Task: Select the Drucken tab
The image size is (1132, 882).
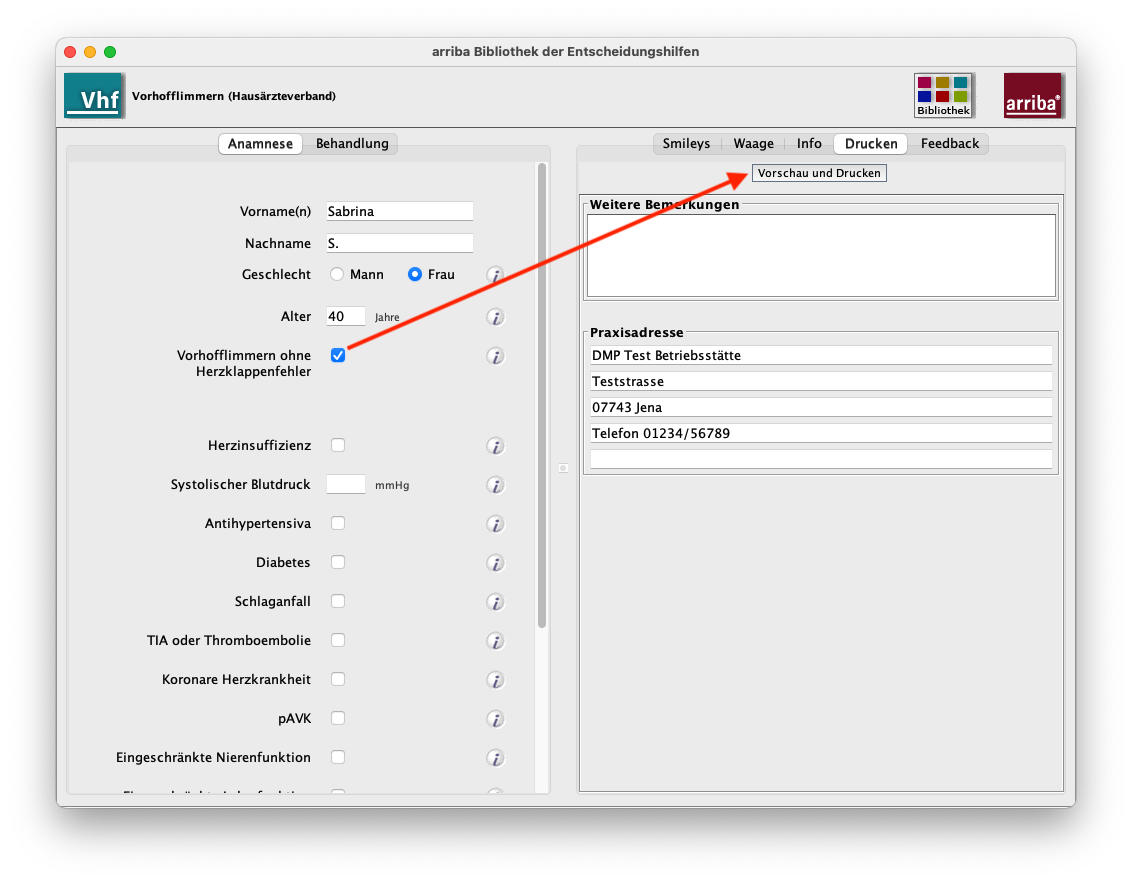Action: pyautogui.click(x=871, y=144)
